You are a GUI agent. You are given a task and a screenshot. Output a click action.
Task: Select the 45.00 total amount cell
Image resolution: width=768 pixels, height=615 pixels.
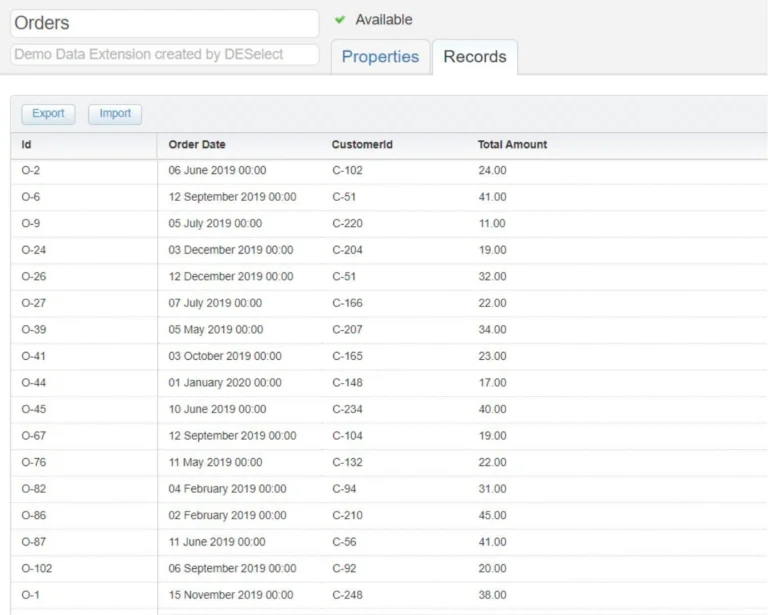pyautogui.click(x=492, y=516)
